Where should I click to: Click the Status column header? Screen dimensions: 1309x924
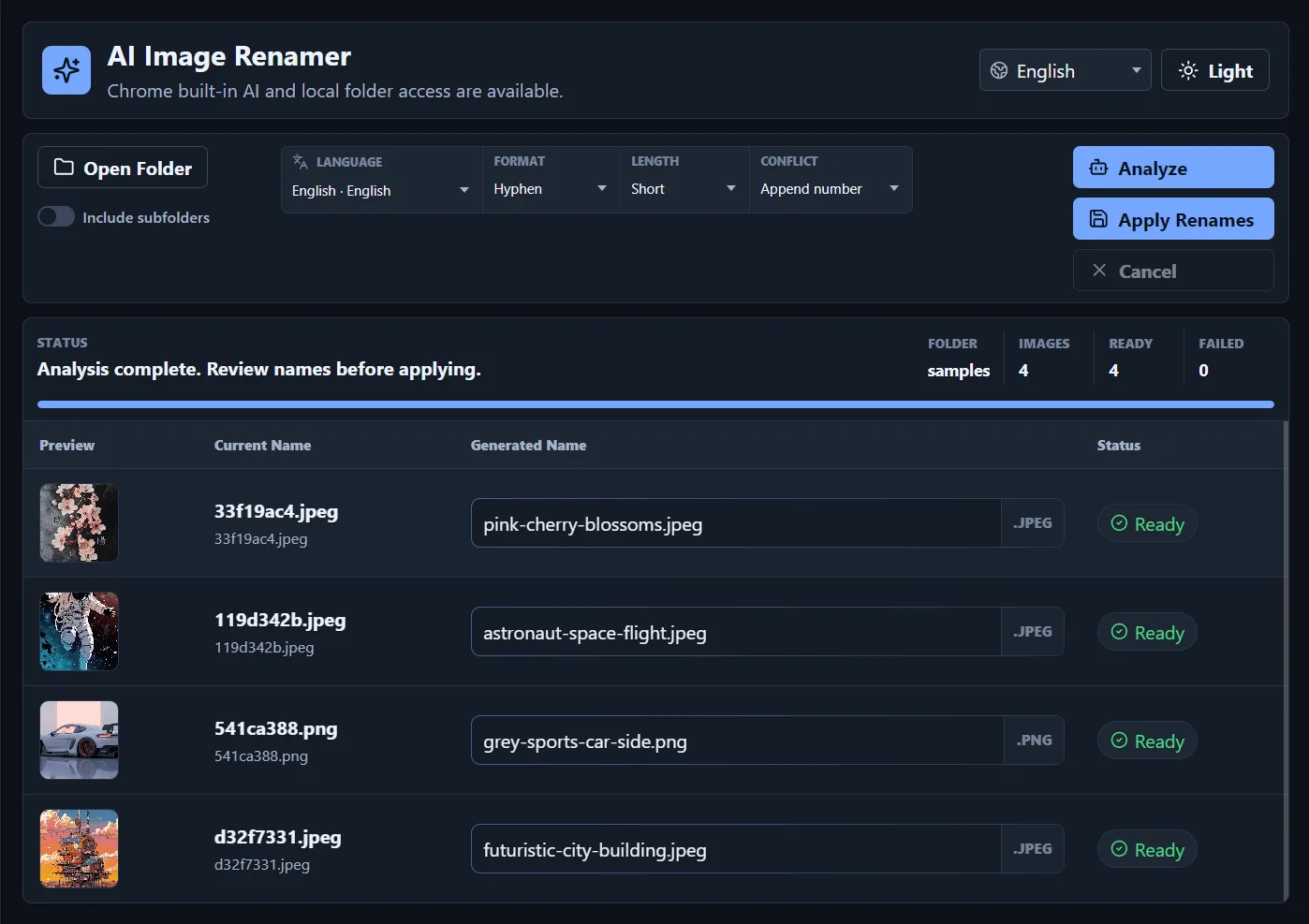point(1119,446)
